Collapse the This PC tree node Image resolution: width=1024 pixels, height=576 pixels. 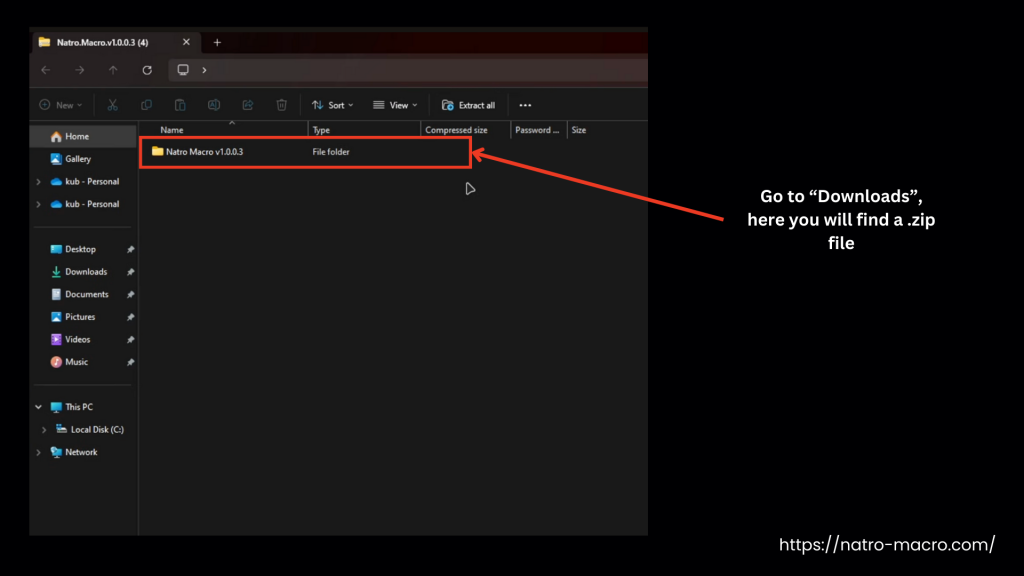coord(39,407)
